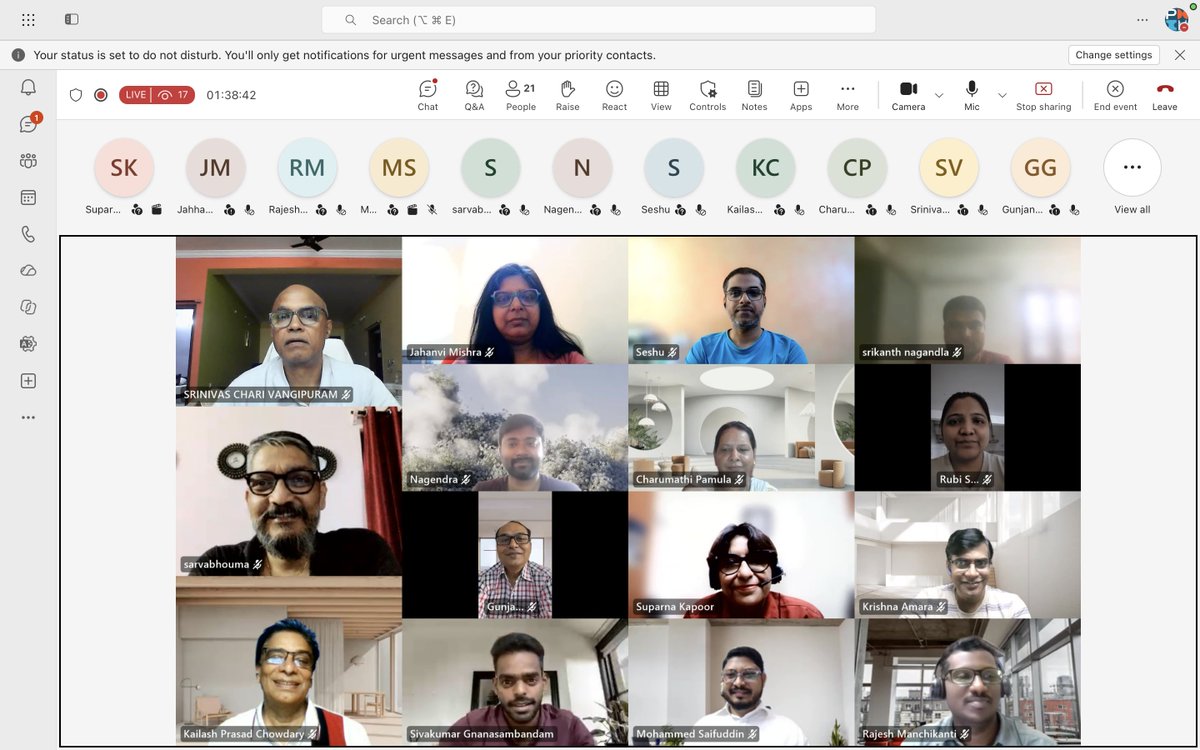1200x750 pixels.
Task: Select the KC Kailash participant avatar
Action: tap(766, 168)
